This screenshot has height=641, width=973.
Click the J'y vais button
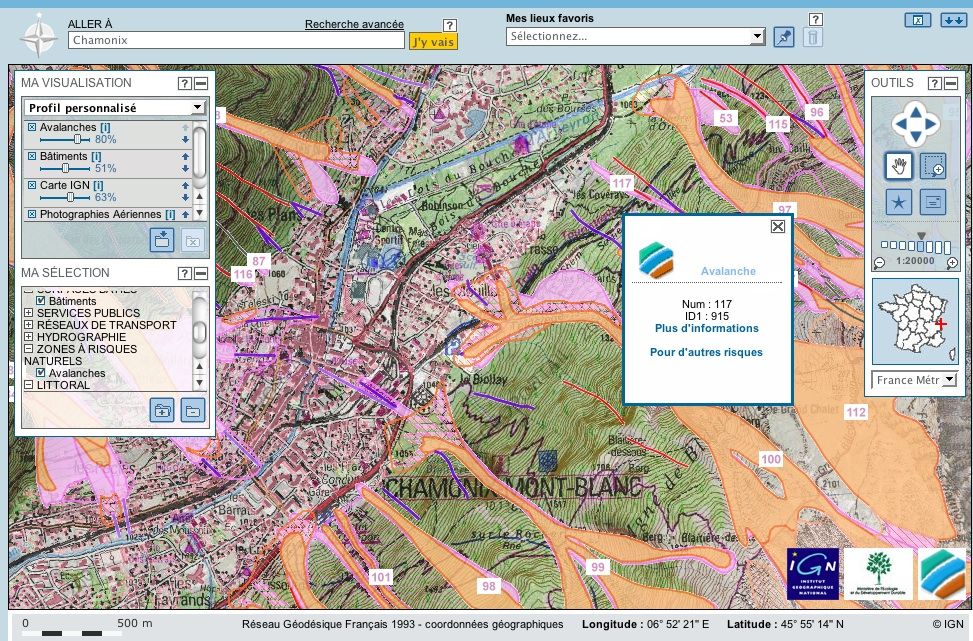tap(433, 42)
